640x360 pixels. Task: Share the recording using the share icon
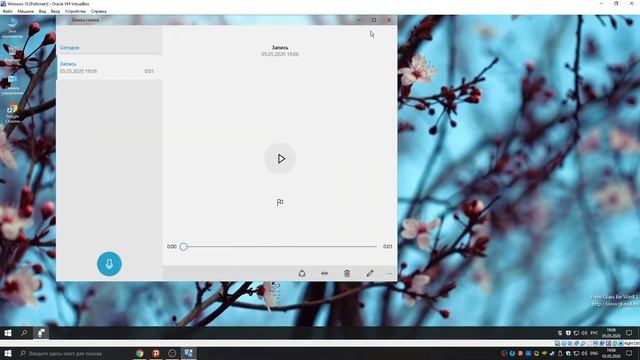click(302, 273)
